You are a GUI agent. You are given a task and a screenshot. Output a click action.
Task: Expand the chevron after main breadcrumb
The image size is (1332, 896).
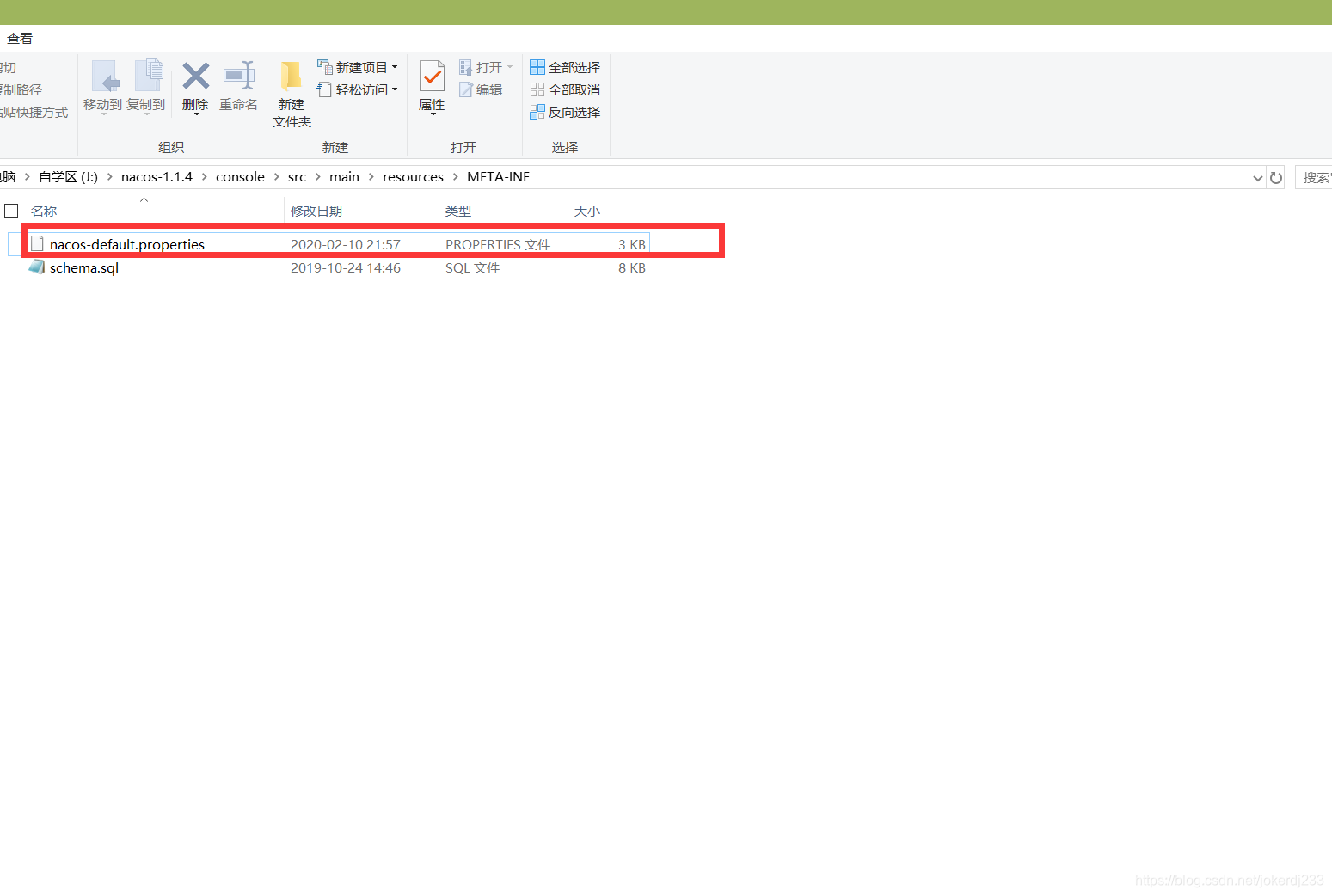(371, 176)
